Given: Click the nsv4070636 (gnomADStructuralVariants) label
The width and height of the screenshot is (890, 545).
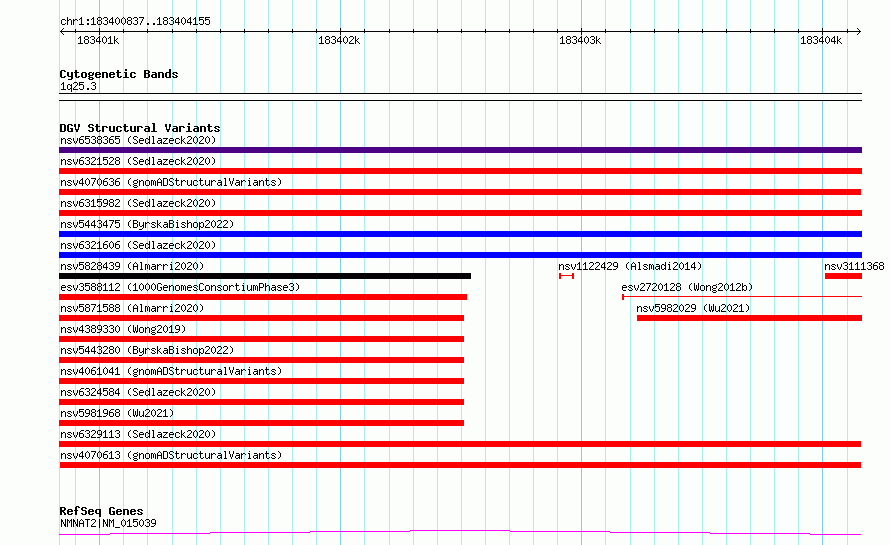Looking at the screenshot, I should 171,182.
